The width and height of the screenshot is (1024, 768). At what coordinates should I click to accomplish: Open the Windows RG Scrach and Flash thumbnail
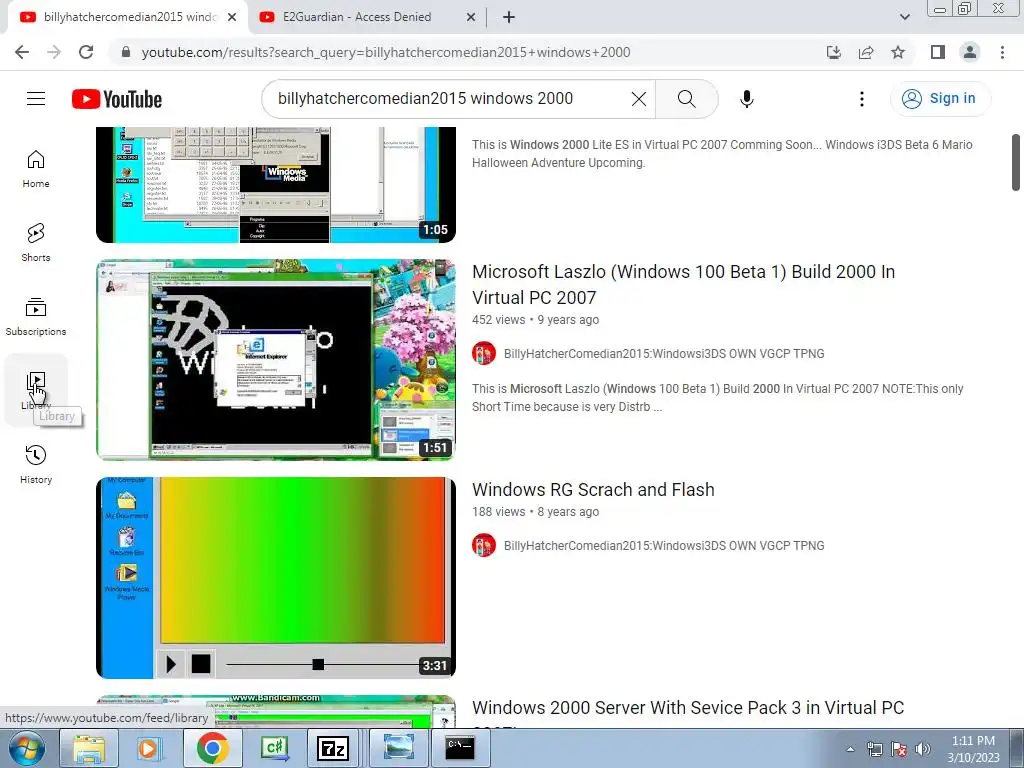[276, 577]
